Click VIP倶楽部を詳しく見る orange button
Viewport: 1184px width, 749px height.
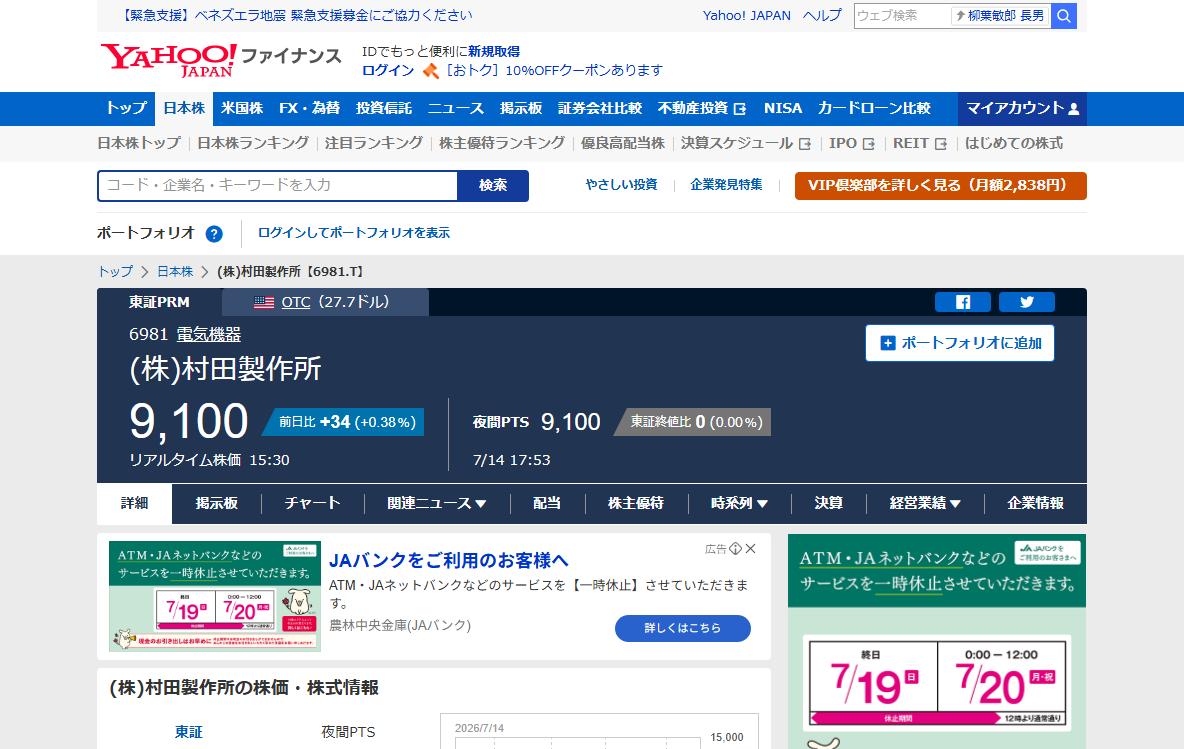(x=941, y=186)
